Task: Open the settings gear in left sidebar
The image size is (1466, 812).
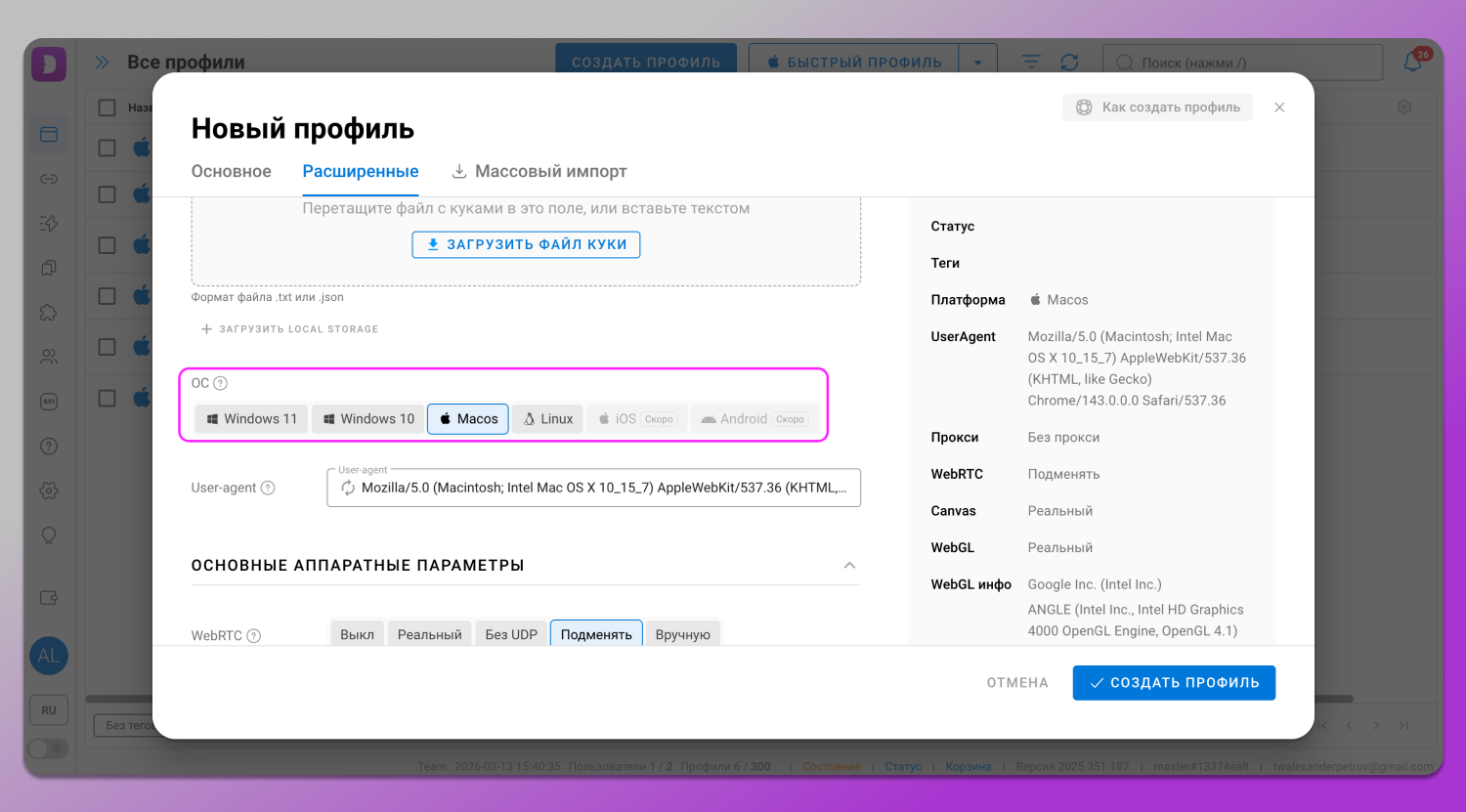Action: coord(49,491)
